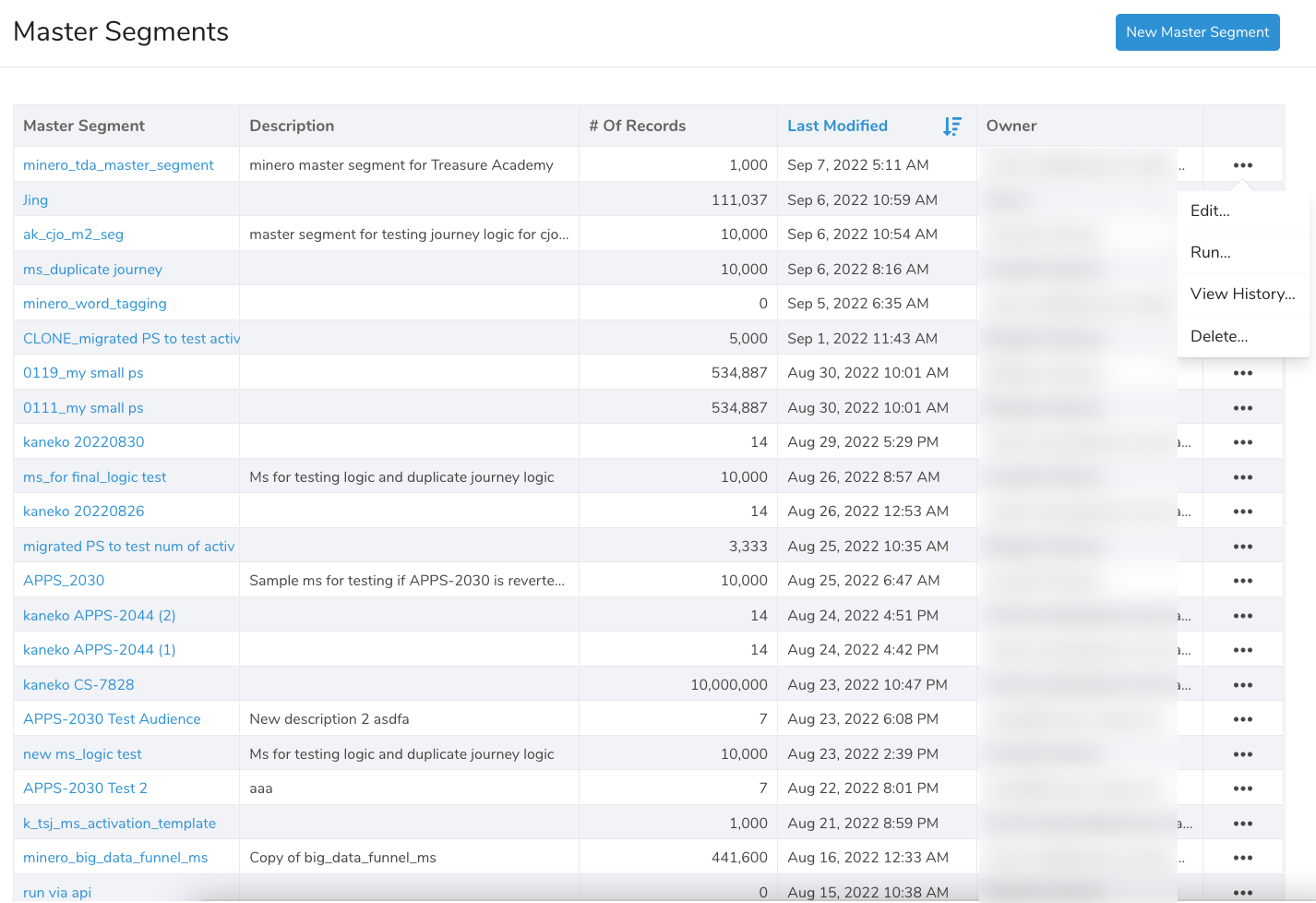Image resolution: width=1316 pixels, height=903 pixels.
Task: Open more options for APPS-2030 Test Audience
Action: click(1242, 719)
